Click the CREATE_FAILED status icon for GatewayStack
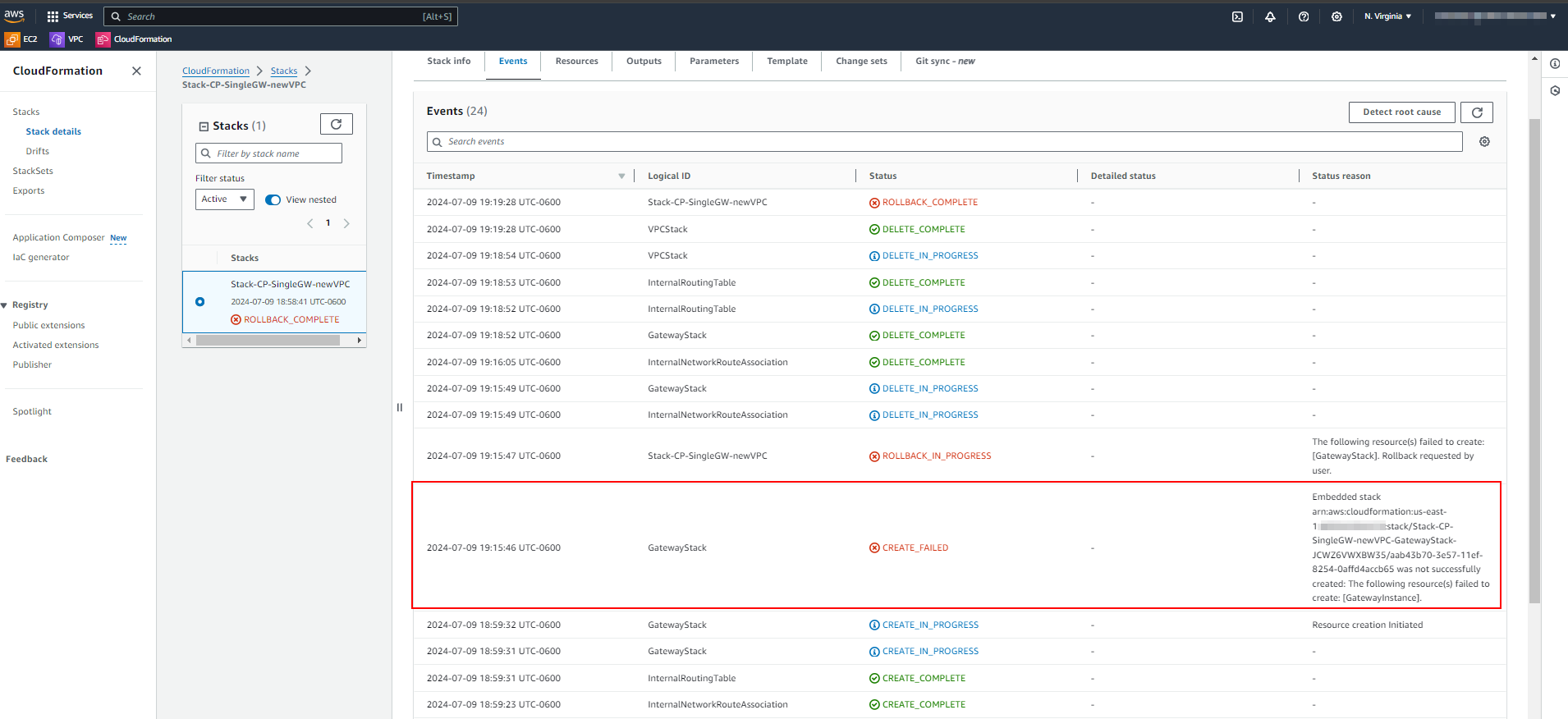The image size is (1568, 719). [x=874, y=548]
